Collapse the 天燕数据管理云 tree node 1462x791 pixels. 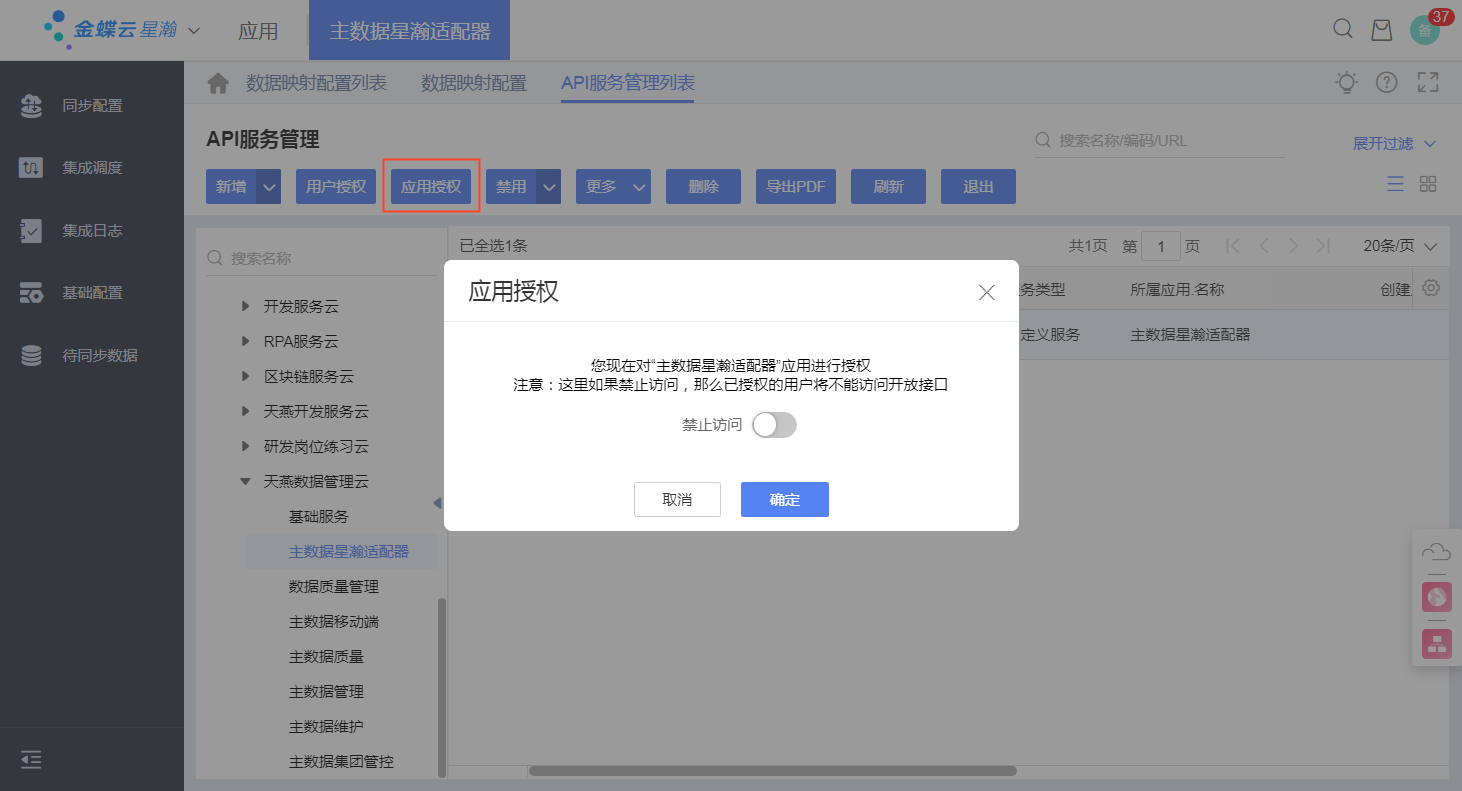pyautogui.click(x=246, y=481)
